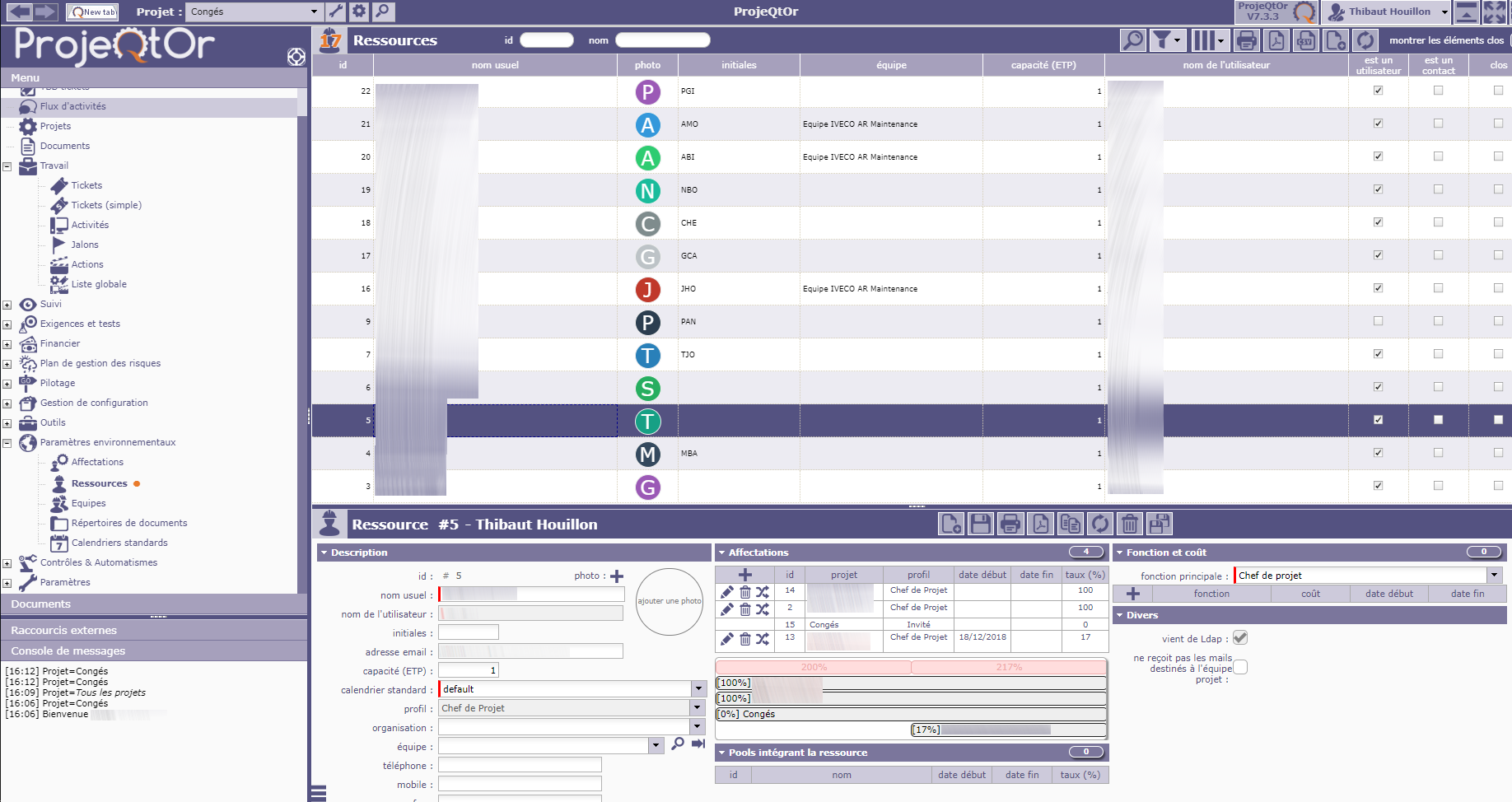Open the Projet selector dropdown

tap(314, 12)
